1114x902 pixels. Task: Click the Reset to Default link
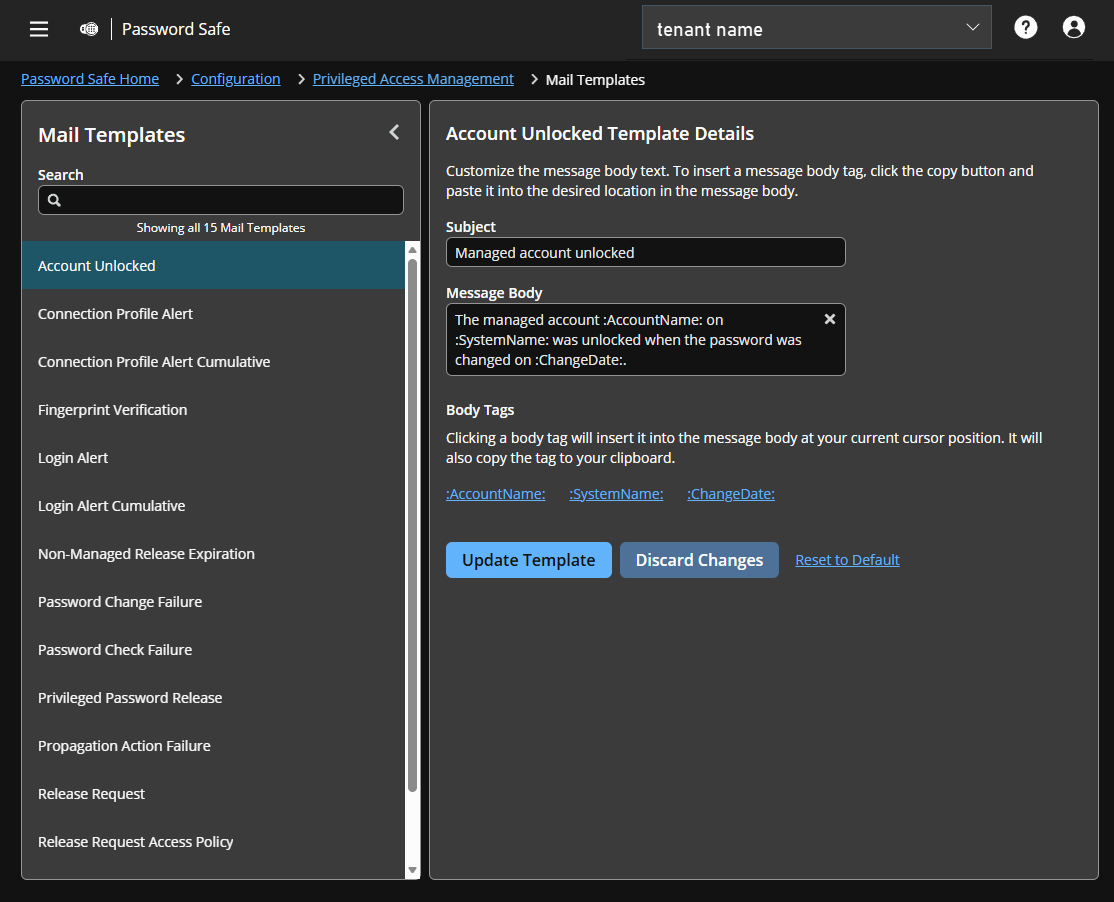(847, 559)
